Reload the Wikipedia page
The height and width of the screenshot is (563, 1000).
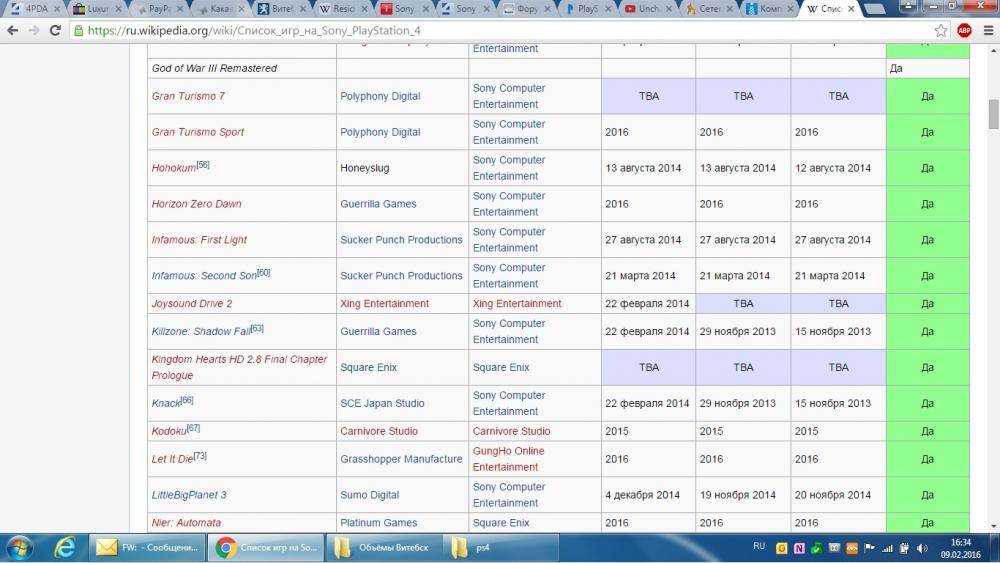coord(56,30)
